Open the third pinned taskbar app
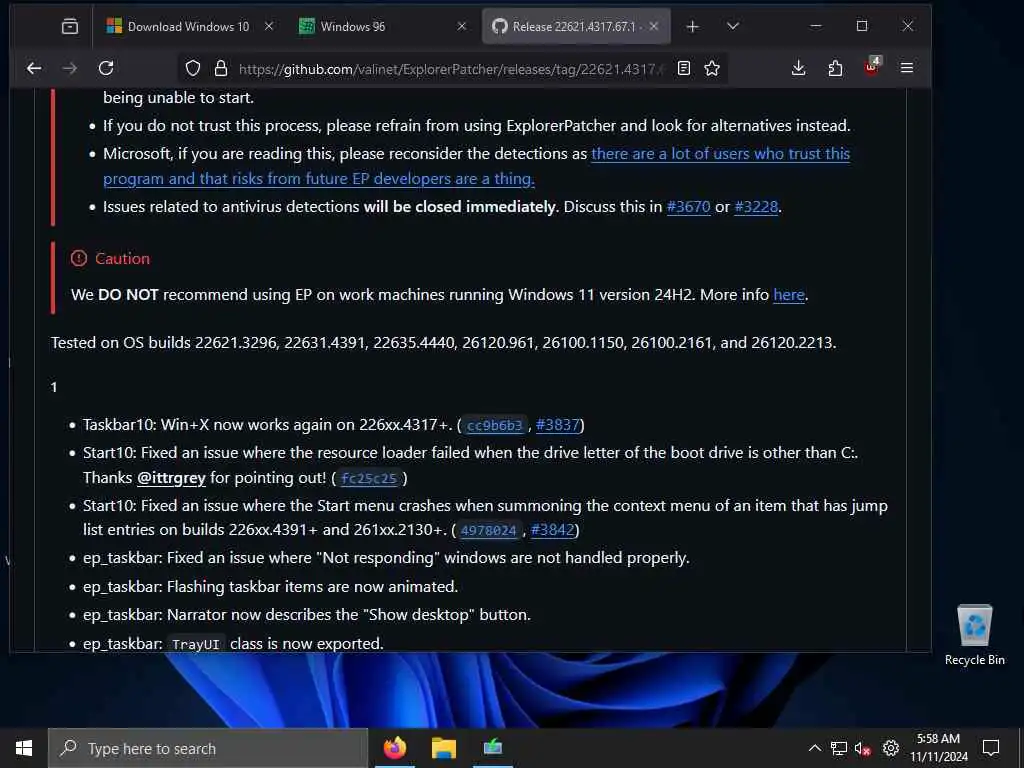The width and height of the screenshot is (1024, 768). [x=493, y=748]
